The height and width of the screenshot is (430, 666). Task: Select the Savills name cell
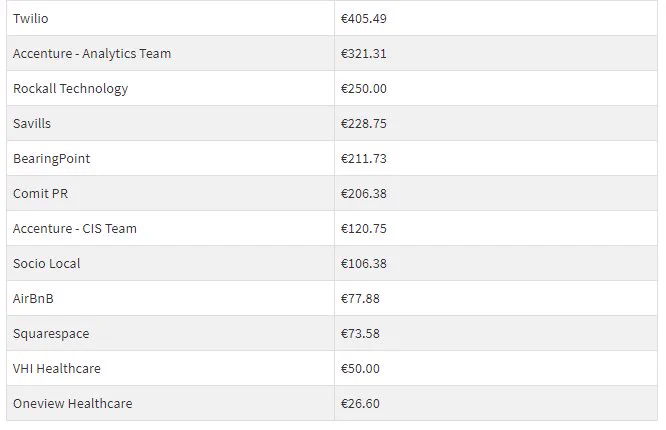click(170, 123)
